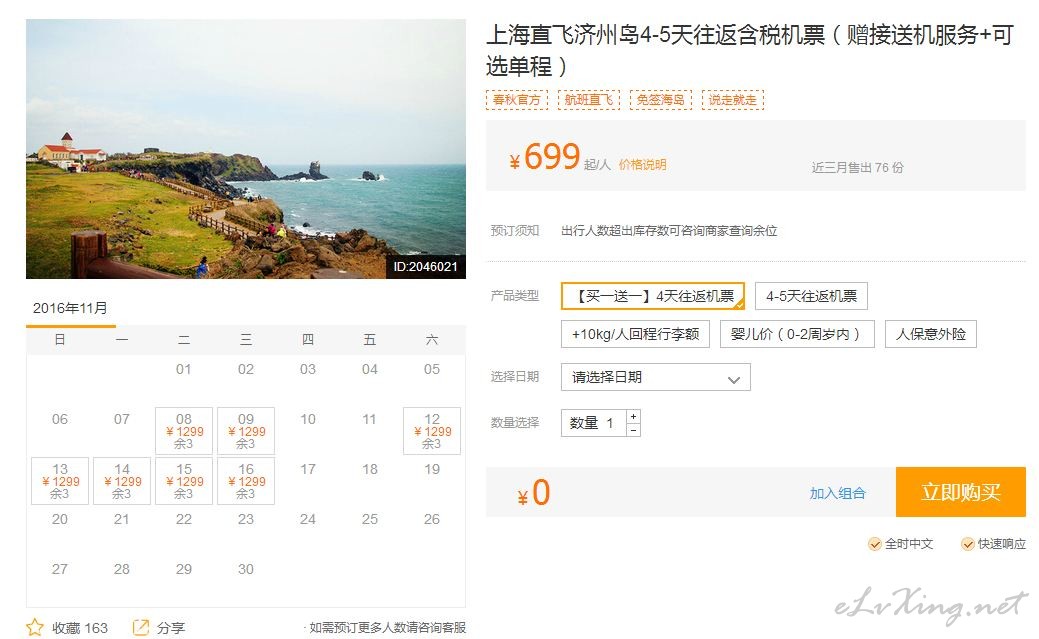Viewport: 1039px width, 639px height.
Task: Choose 人保意外险 option
Action: coord(931,334)
